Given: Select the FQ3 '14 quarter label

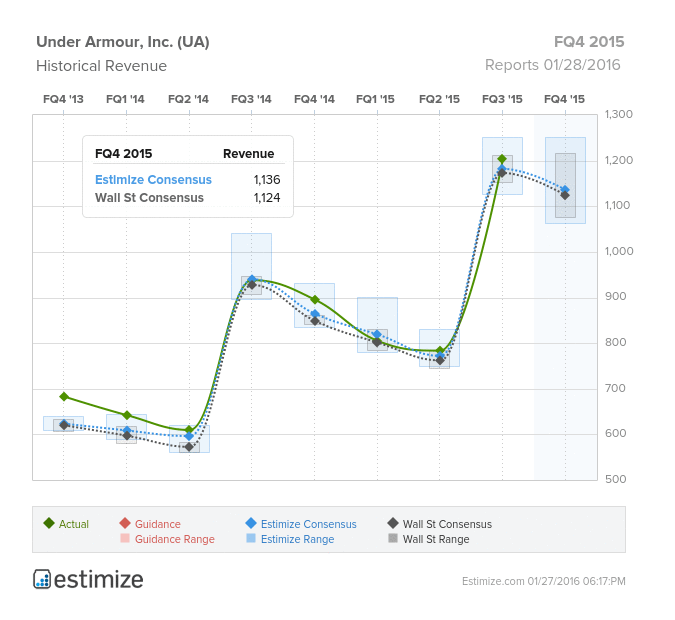Looking at the screenshot, I should point(251,99).
